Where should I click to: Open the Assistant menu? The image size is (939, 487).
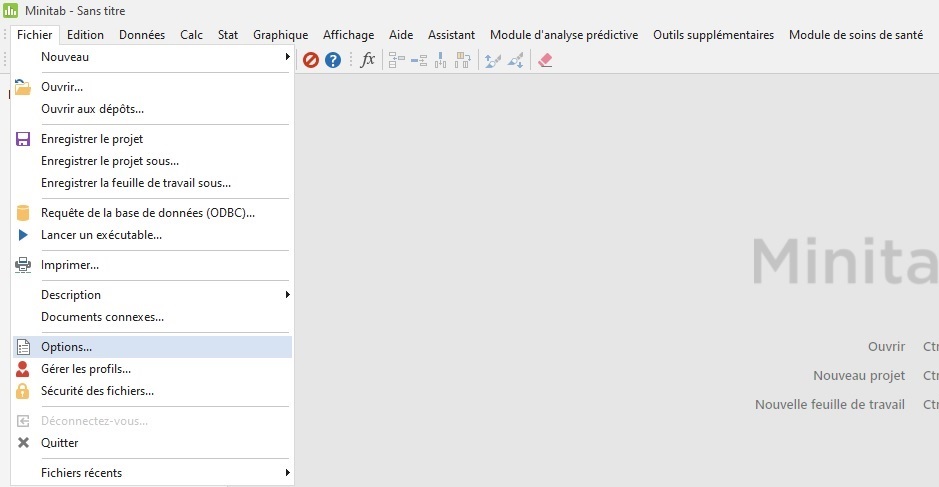click(x=451, y=35)
